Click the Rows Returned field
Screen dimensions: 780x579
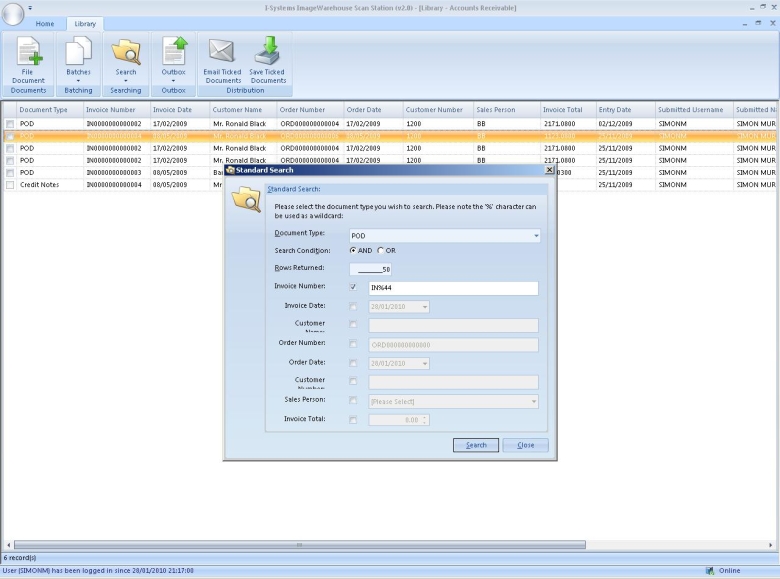tap(371, 270)
